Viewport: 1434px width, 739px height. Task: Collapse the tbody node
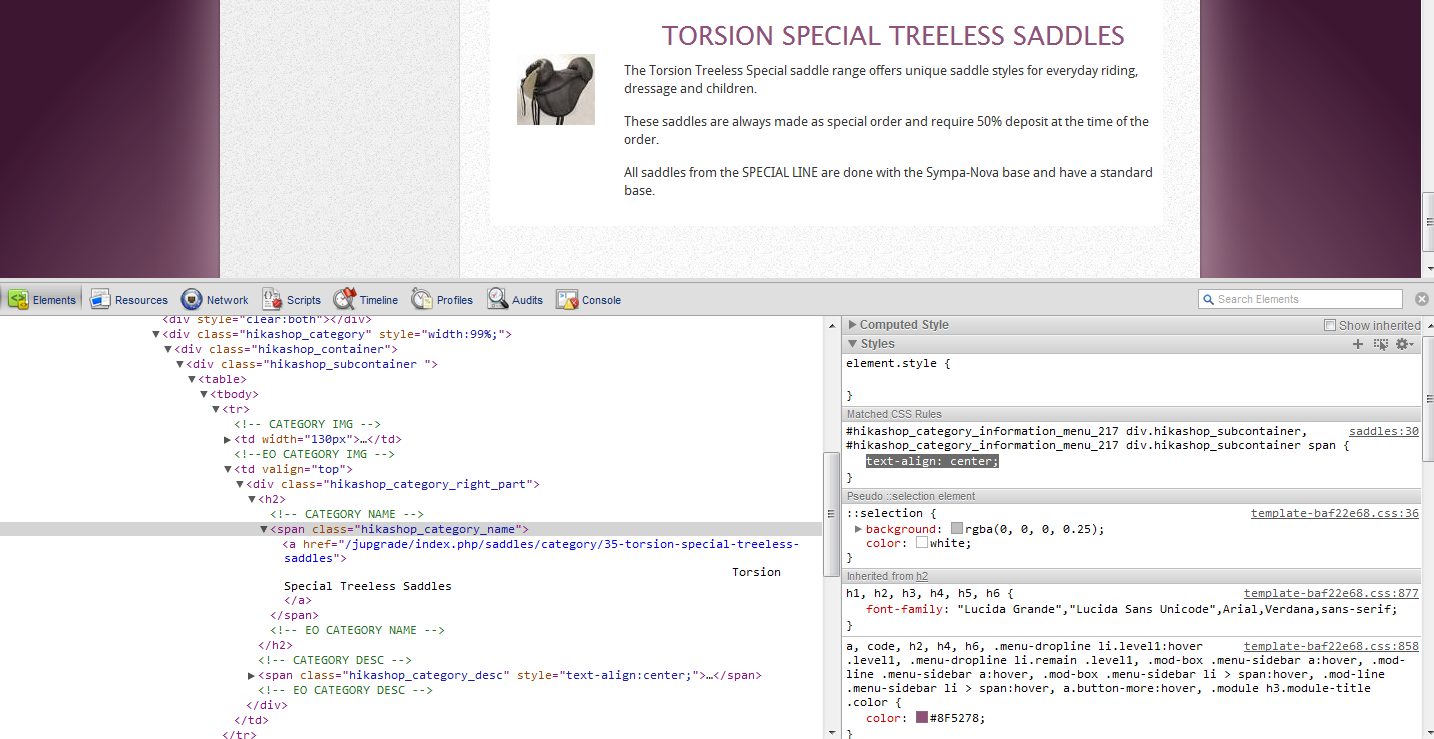(x=204, y=394)
